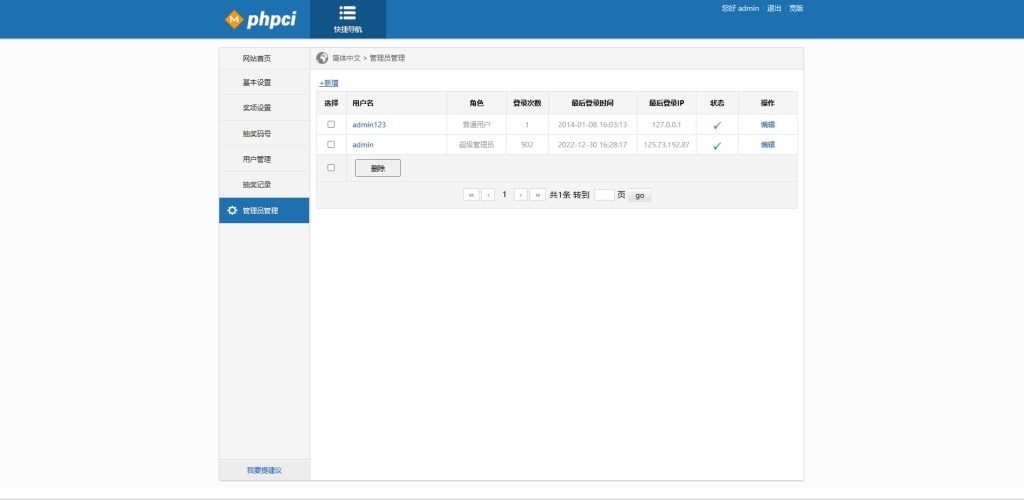Toggle status checkmark for admin123
The height and width of the screenshot is (500, 1024).
pyautogui.click(x=717, y=125)
